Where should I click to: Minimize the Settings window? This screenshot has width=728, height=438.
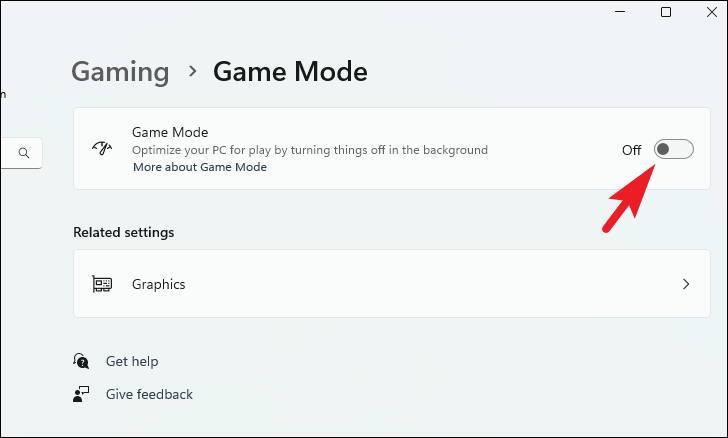pyautogui.click(x=620, y=12)
